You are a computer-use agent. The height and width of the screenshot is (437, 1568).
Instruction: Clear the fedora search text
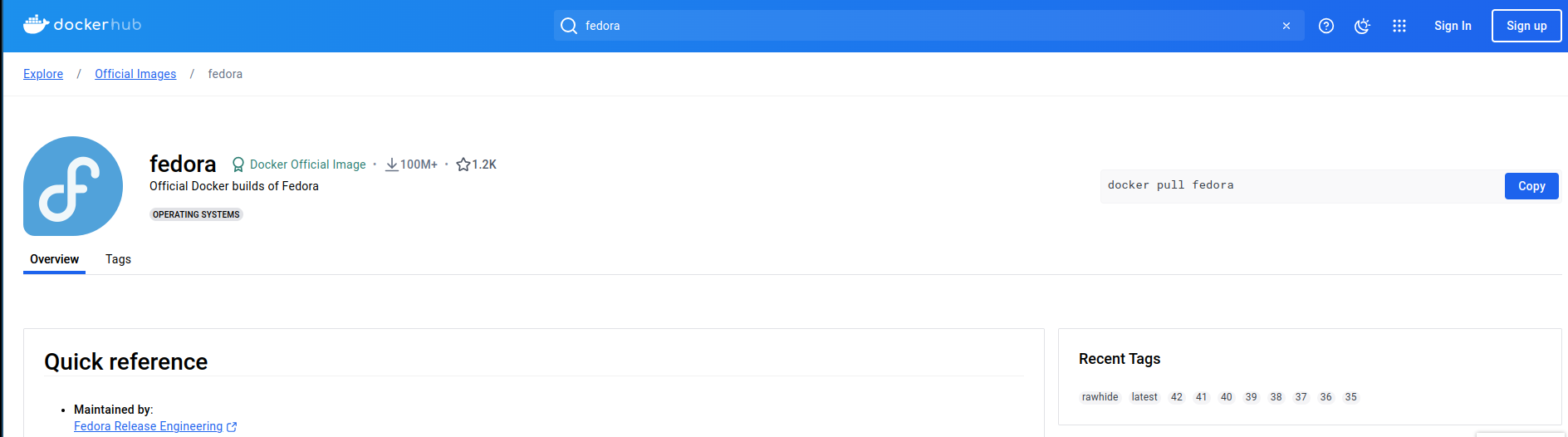click(x=1286, y=26)
